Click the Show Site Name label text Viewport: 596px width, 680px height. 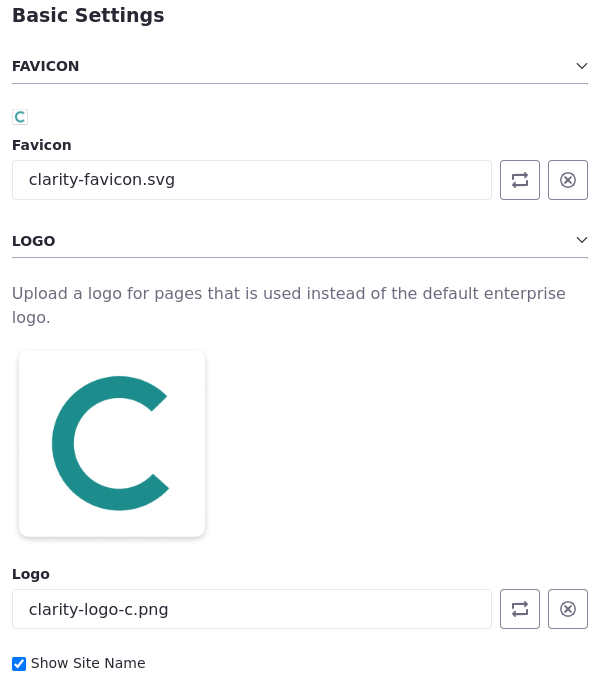[x=88, y=663]
